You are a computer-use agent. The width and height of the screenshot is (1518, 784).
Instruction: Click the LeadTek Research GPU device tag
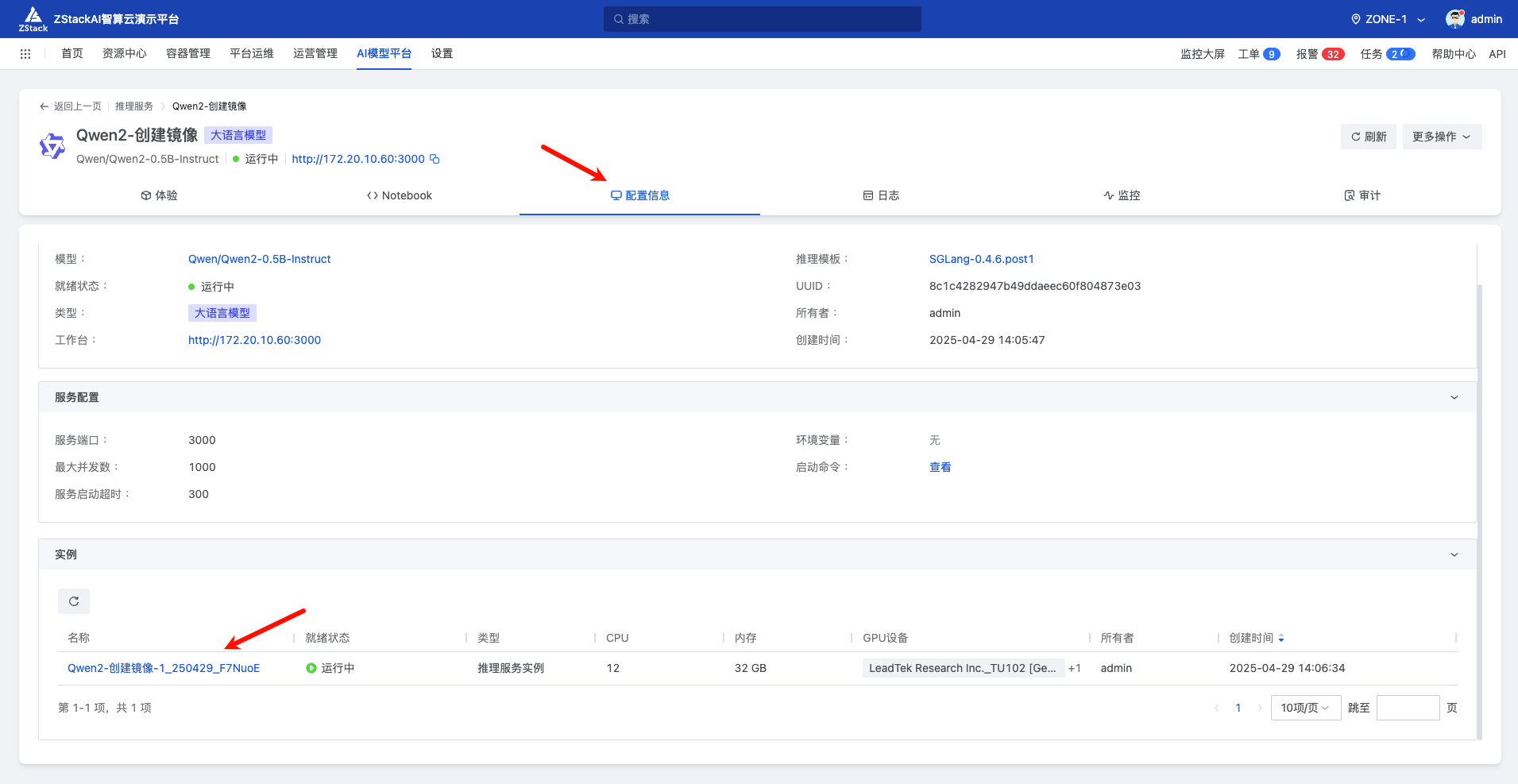(963, 668)
